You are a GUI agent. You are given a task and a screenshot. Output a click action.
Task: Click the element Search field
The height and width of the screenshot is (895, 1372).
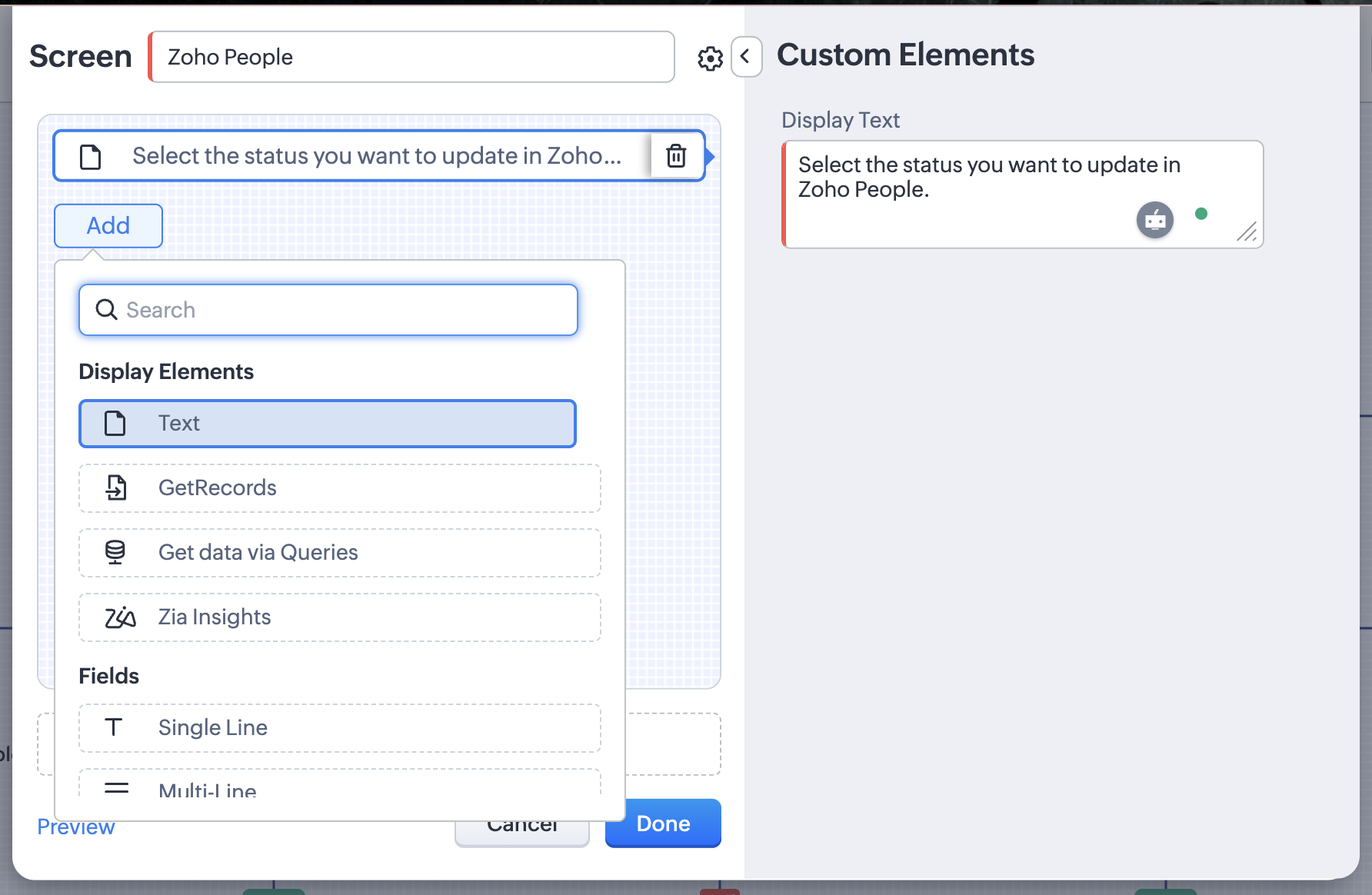tap(328, 310)
